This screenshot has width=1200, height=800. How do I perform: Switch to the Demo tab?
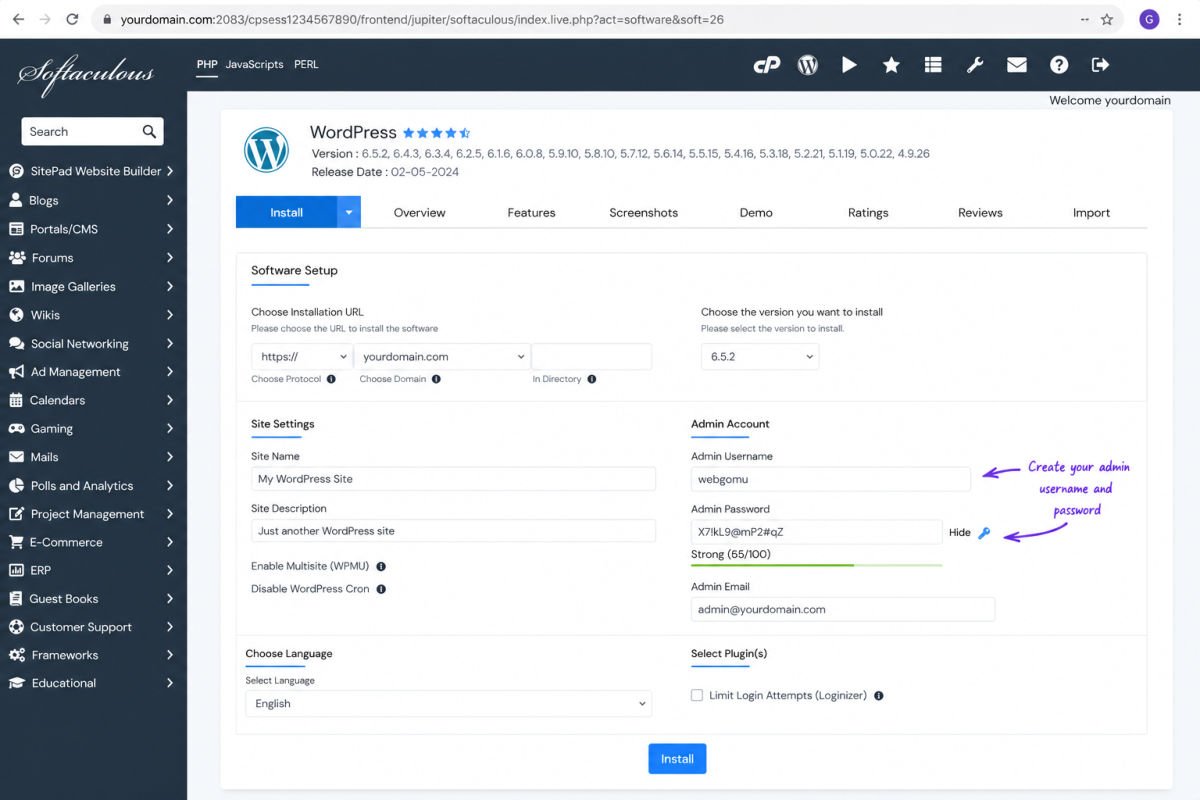point(756,213)
